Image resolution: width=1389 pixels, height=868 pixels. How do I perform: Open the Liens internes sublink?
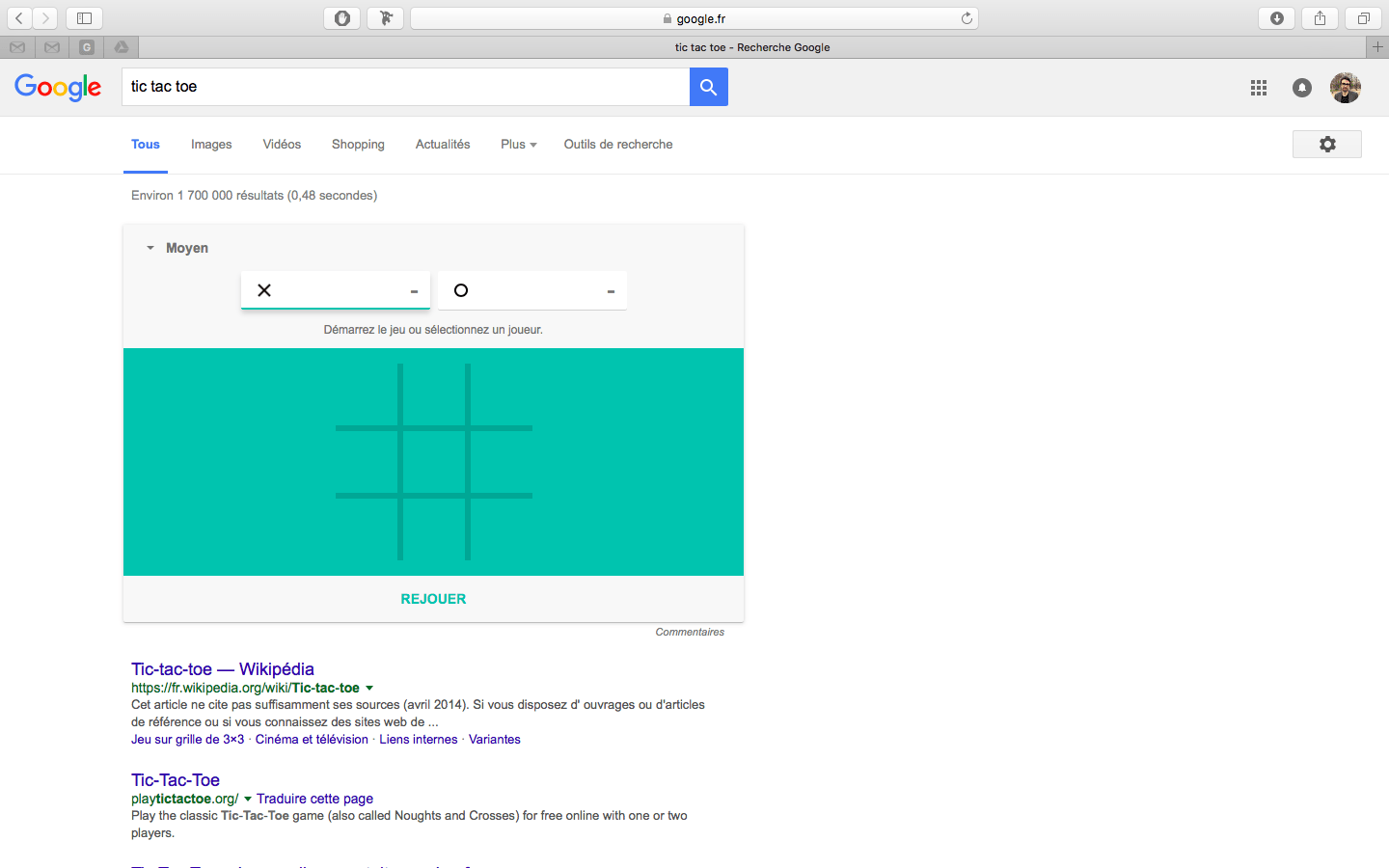click(419, 740)
